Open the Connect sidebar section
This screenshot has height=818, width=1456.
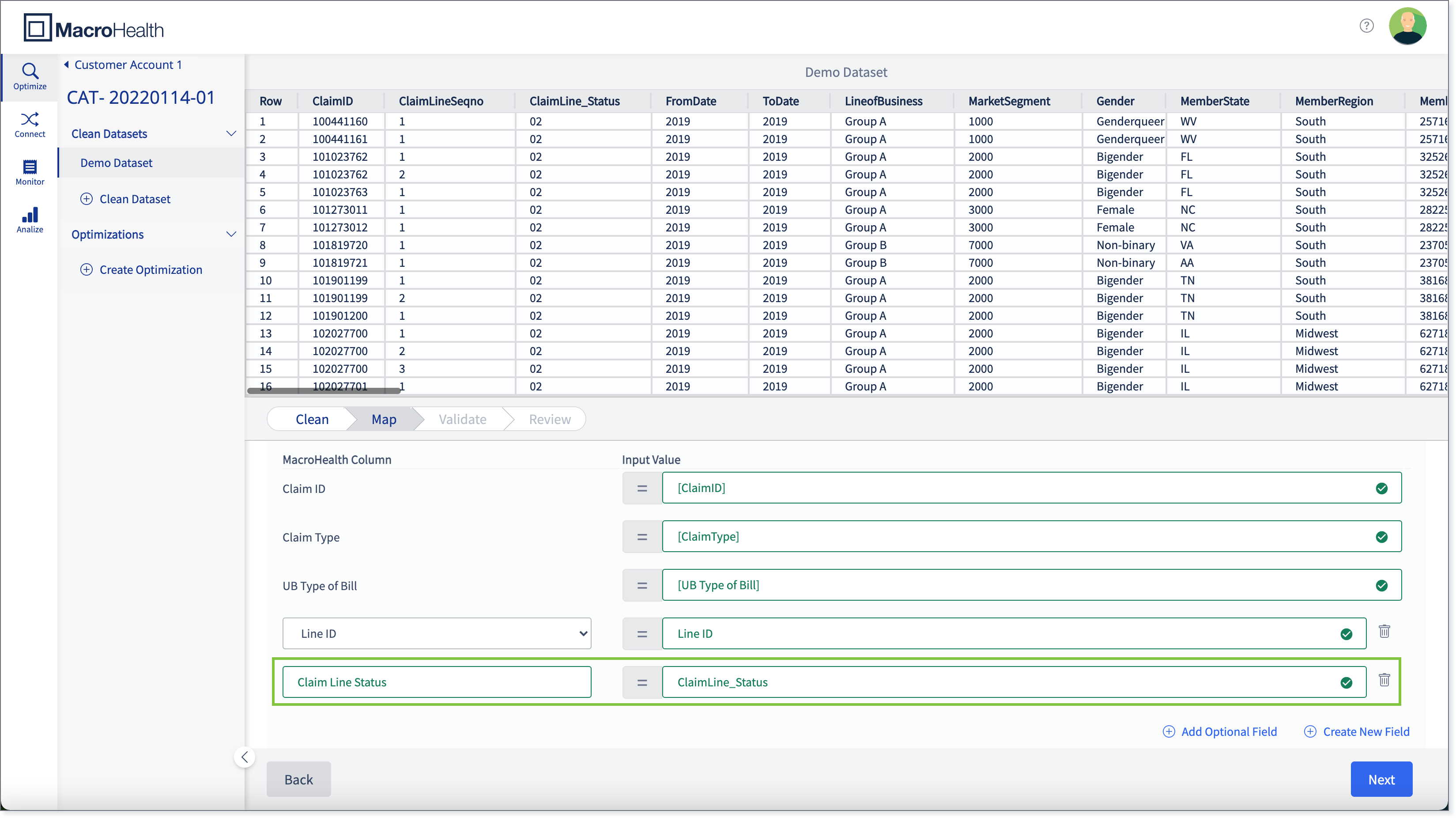tap(30, 125)
